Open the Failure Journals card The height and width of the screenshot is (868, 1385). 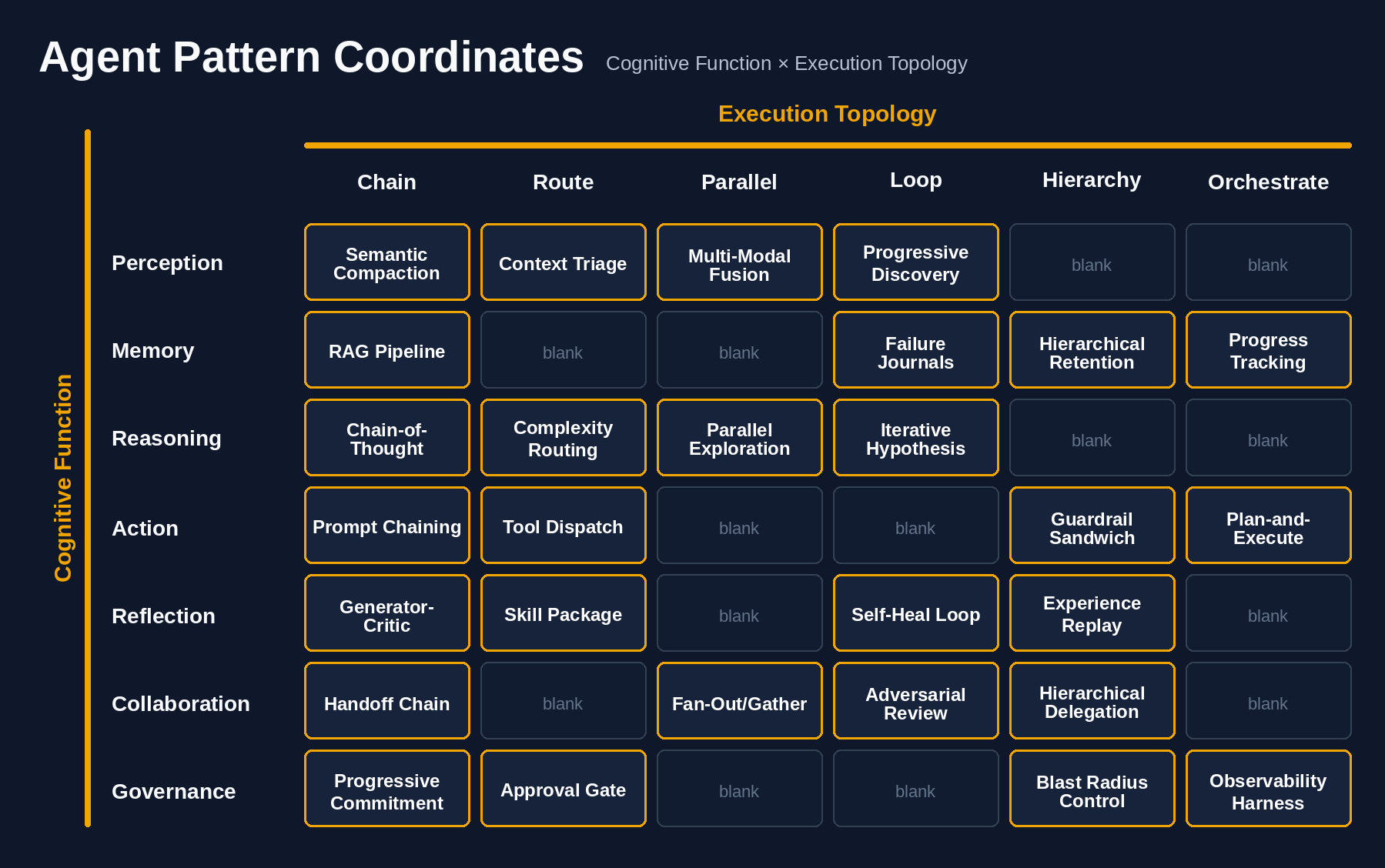click(x=915, y=350)
